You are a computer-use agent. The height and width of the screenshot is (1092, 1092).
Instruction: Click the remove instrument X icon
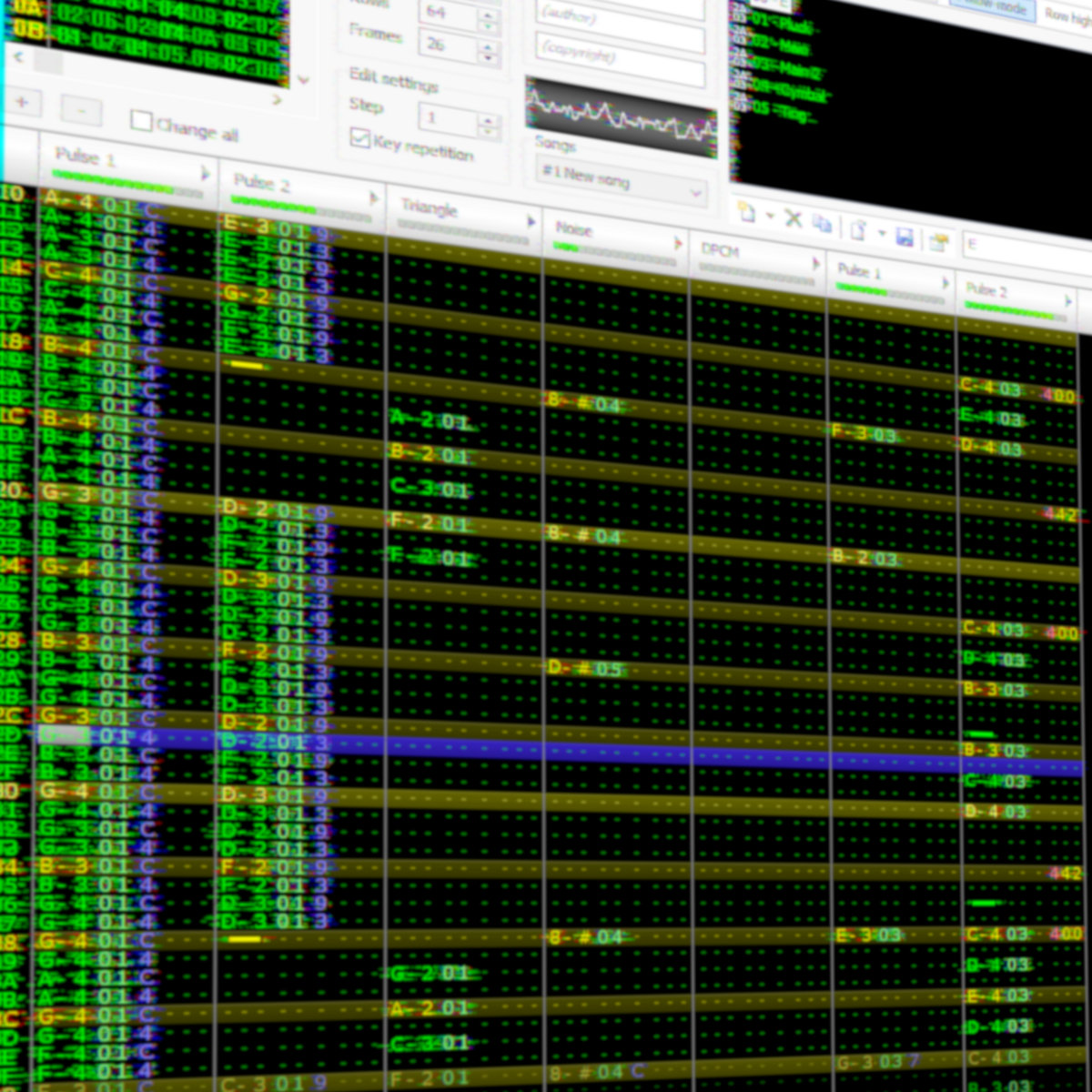794,218
